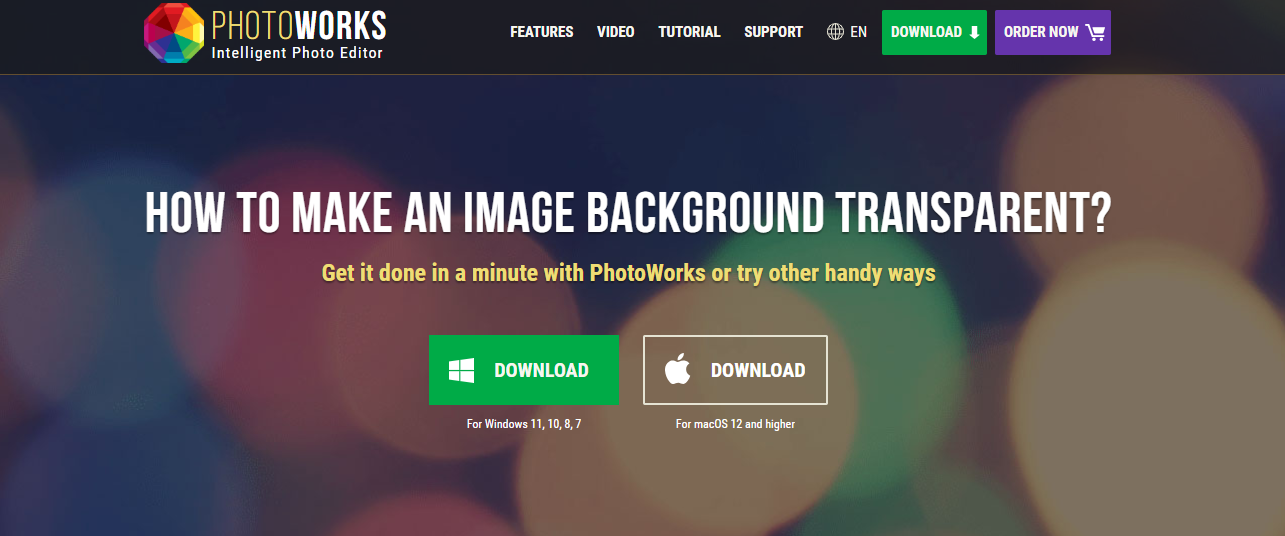Click the Windows logo icon

pyautogui.click(x=462, y=371)
